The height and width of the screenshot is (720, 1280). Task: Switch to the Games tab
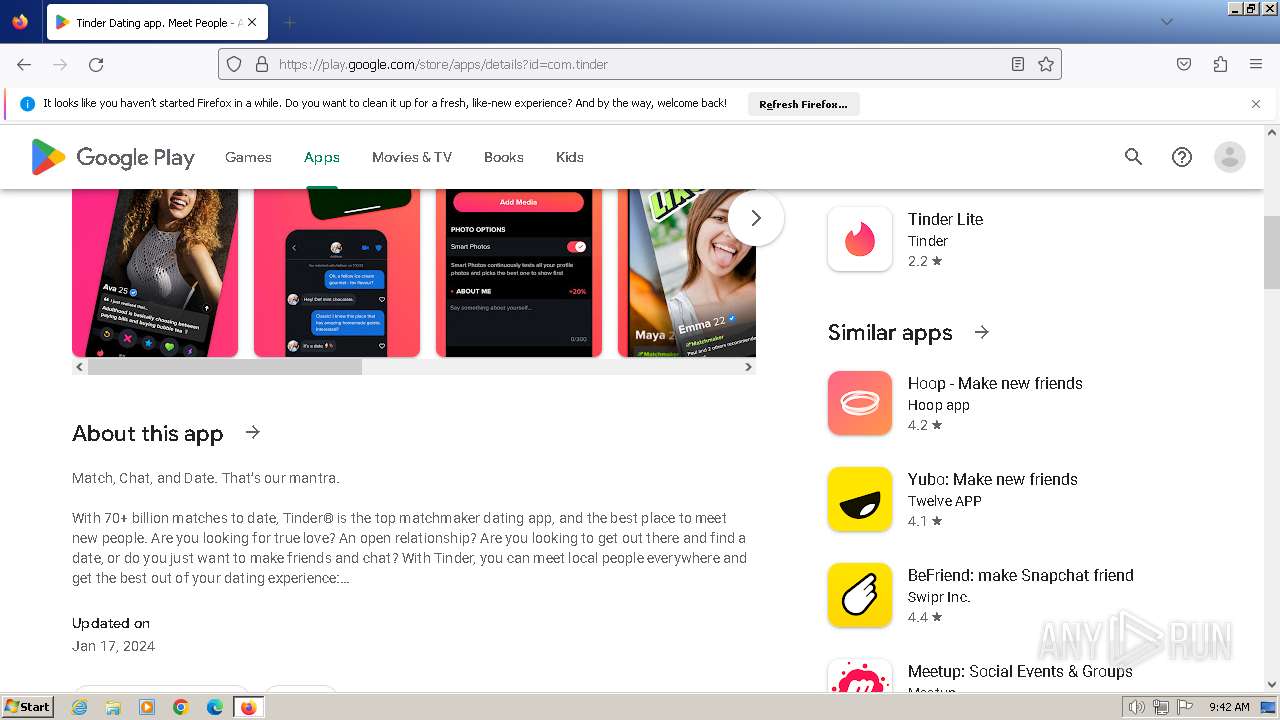click(x=248, y=157)
